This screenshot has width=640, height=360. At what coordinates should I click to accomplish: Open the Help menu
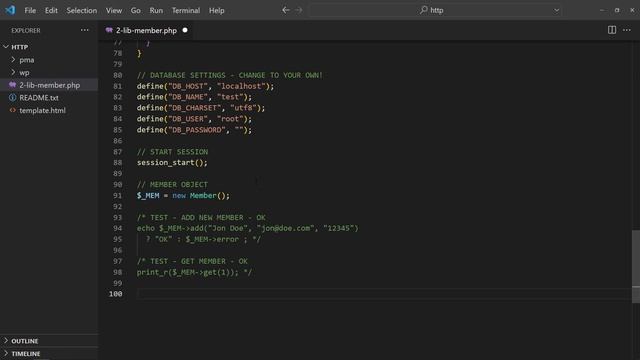click(x=217, y=11)
